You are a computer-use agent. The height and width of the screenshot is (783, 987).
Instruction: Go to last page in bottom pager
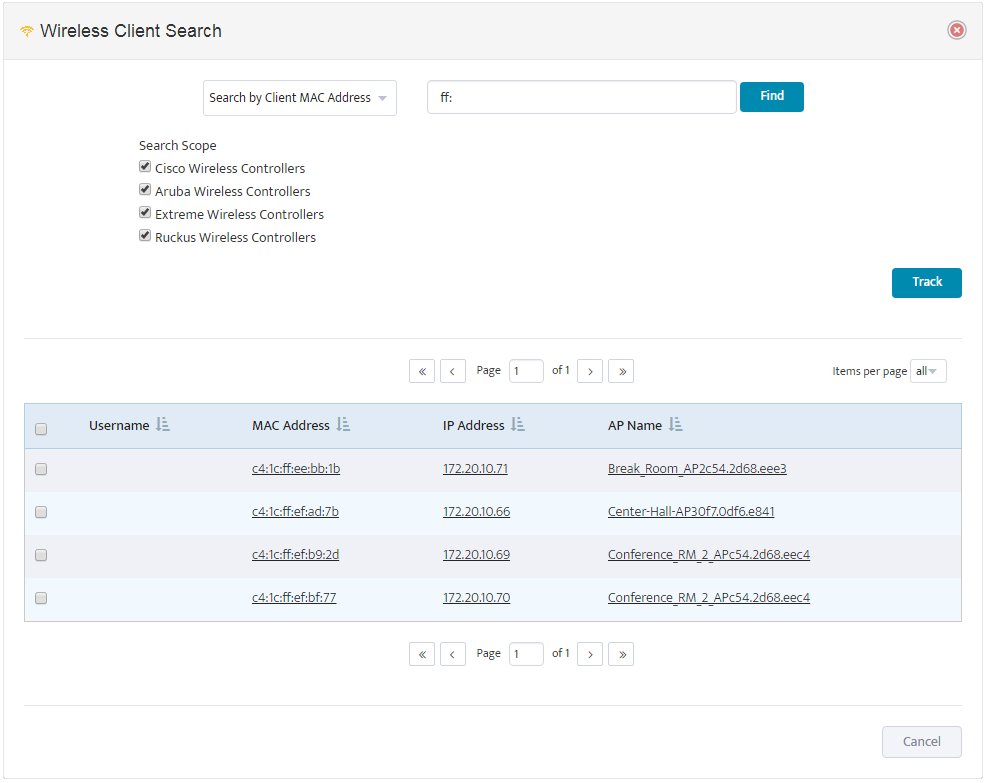coord(621,654)
